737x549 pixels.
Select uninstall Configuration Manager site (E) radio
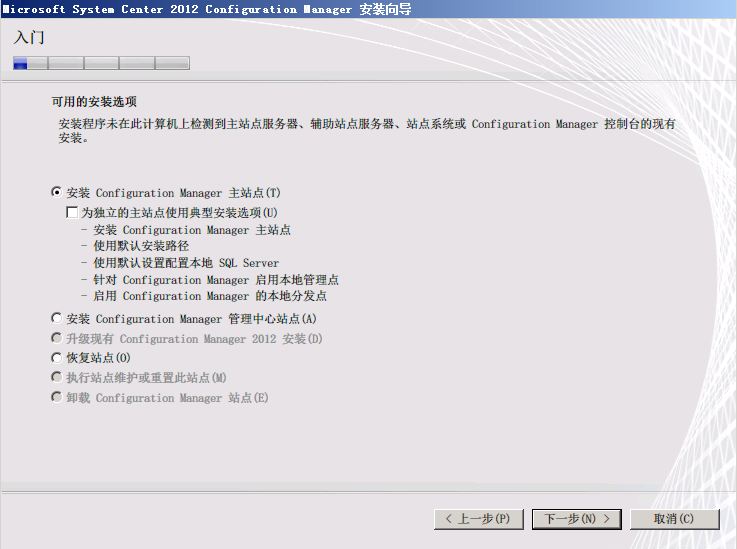[56, 397]
